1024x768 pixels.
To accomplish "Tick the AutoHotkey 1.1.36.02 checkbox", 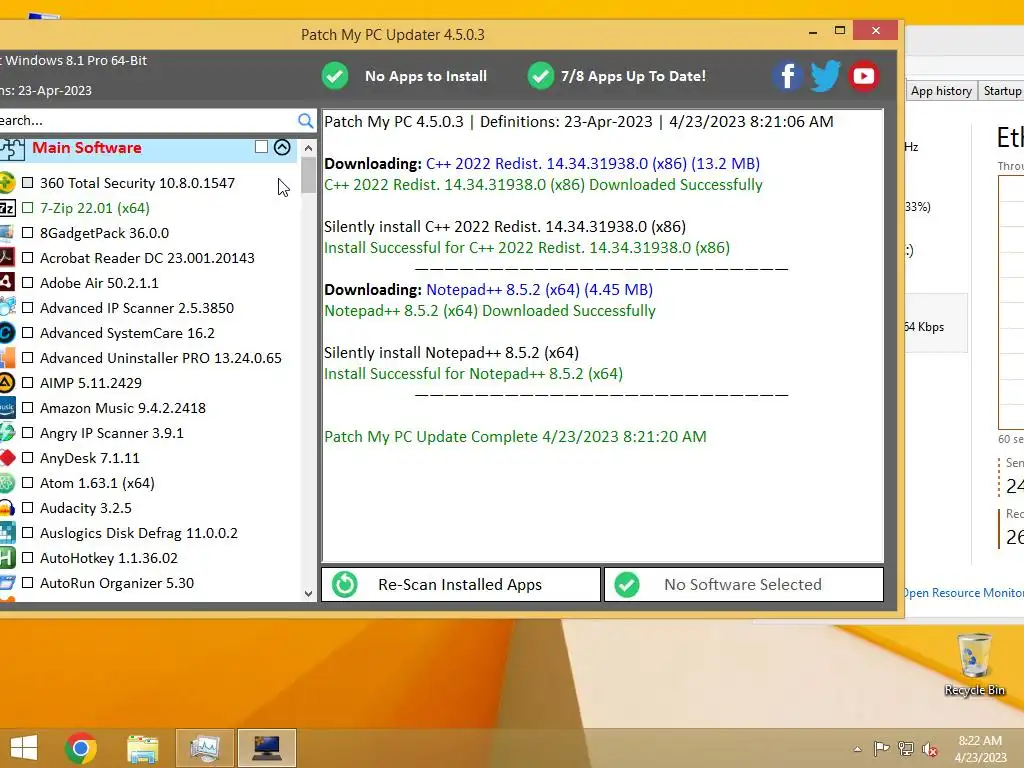I will point(27,558).
